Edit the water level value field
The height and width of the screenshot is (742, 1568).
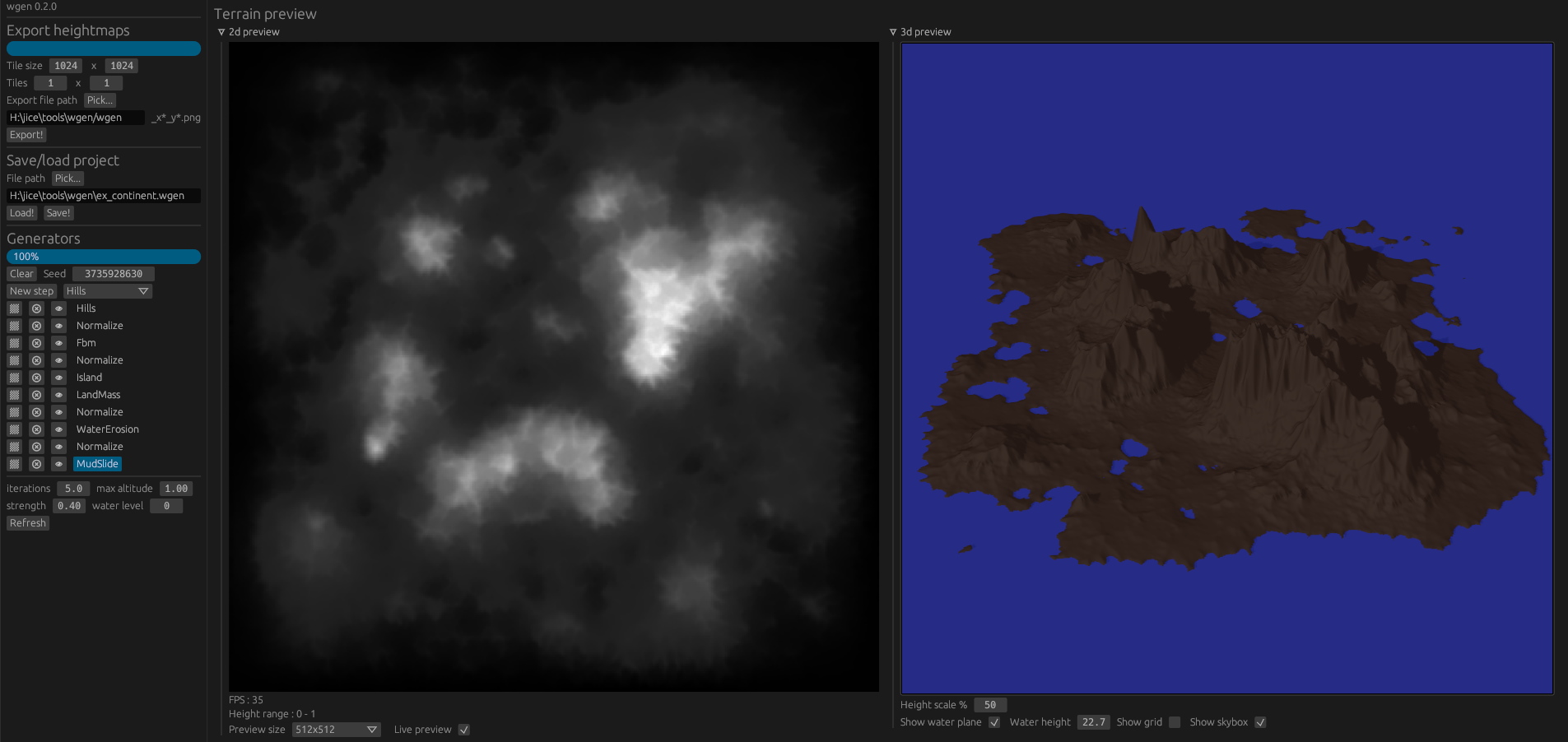pos(166,506)
